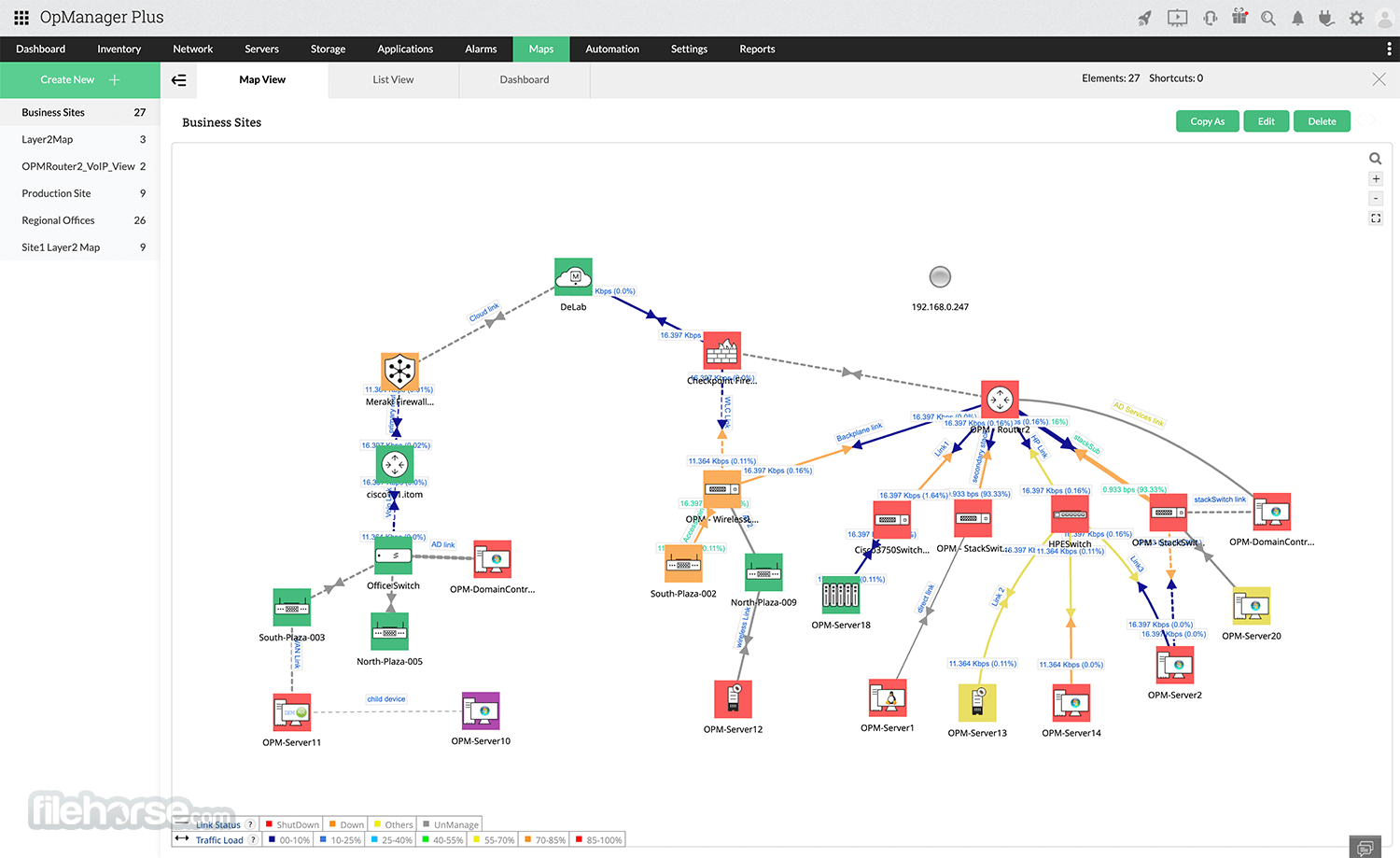Open the apps grid launcher icon
This screenshot has height=858, width=1400.
click(x=21, y=18)
